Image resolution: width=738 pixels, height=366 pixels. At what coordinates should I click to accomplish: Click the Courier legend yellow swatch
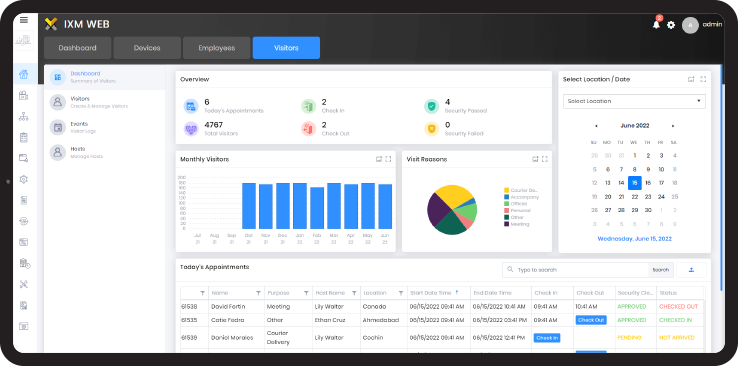pyautogui.click(x=506, y=191)
